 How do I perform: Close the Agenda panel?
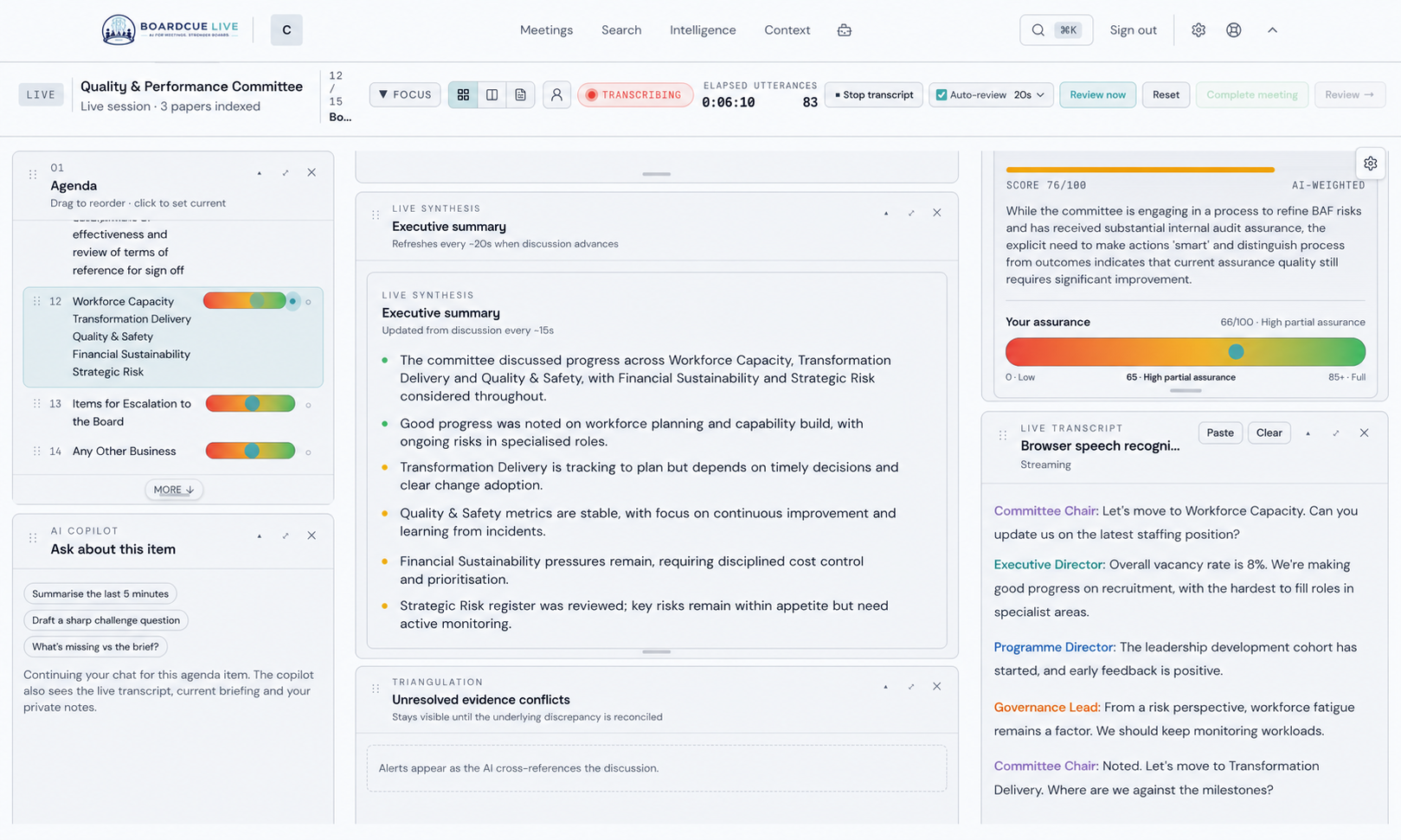pos(312,173)
